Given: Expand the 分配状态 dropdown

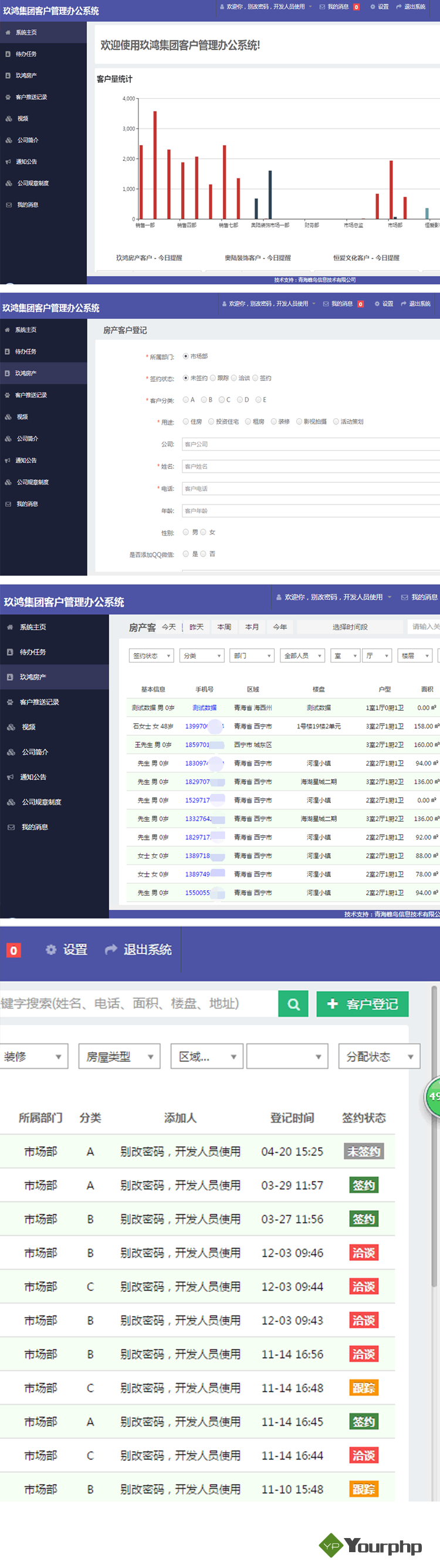Looking at the screenshot, I should [379, 1056].
